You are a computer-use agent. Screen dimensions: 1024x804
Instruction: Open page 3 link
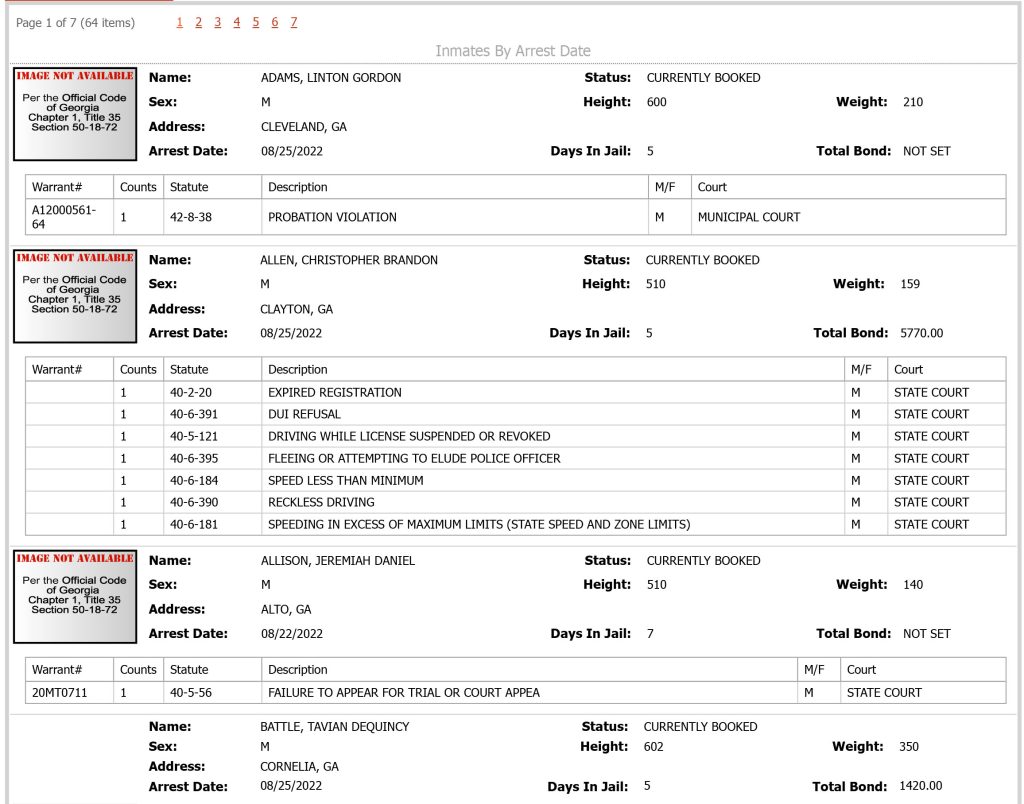coord(217,23)
